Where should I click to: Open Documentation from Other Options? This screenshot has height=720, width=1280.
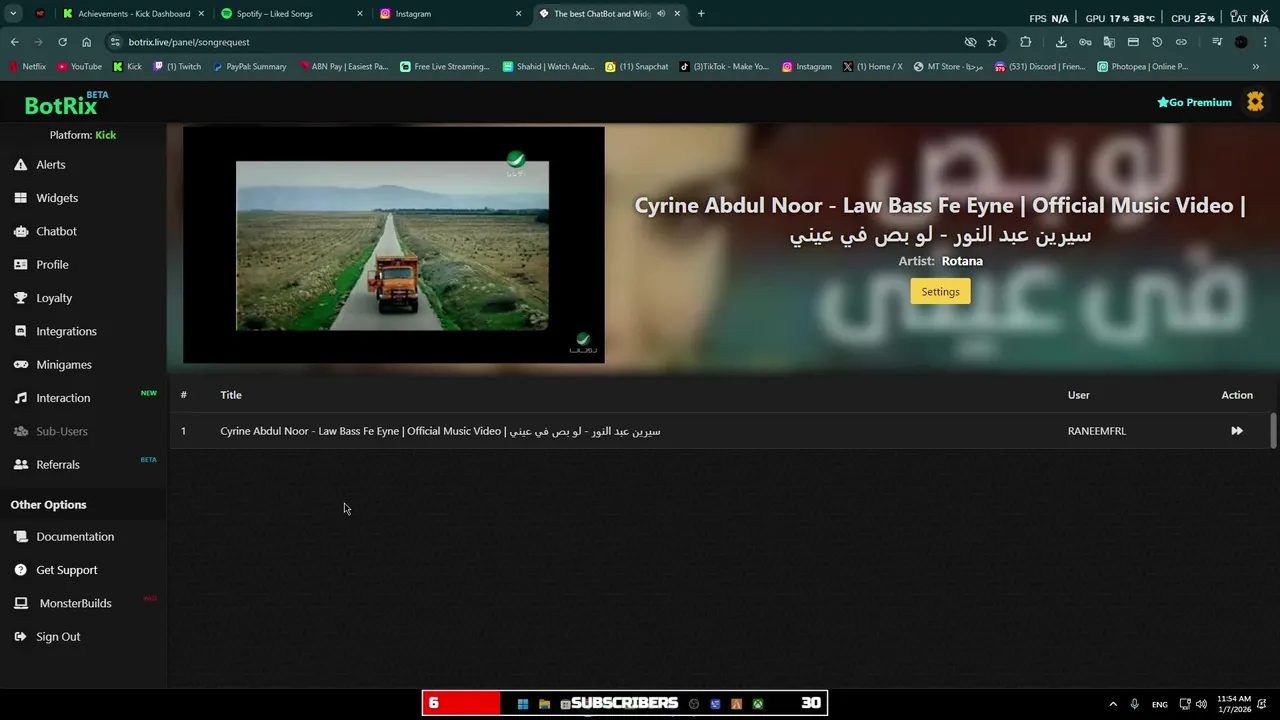(x=75, y=537)
